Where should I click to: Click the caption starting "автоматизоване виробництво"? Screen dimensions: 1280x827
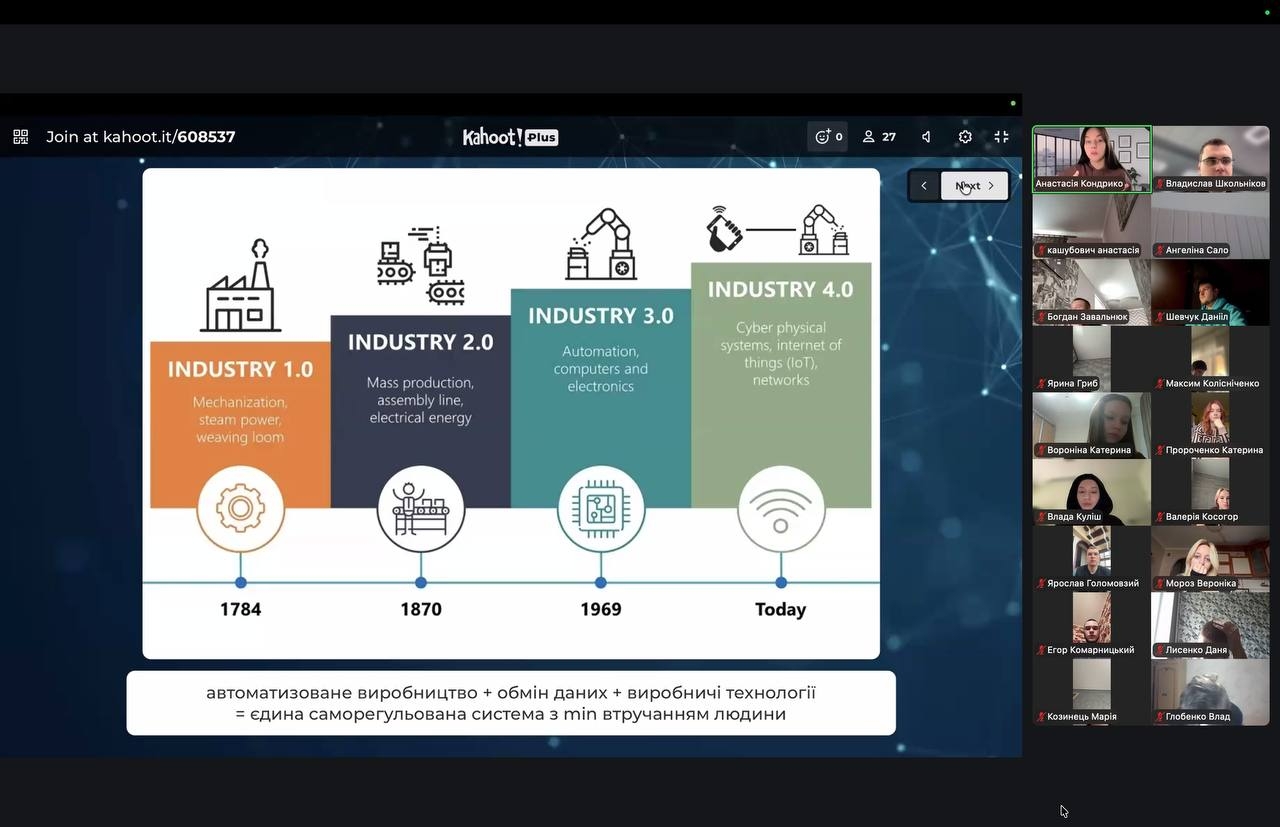(x=511, y=703)
